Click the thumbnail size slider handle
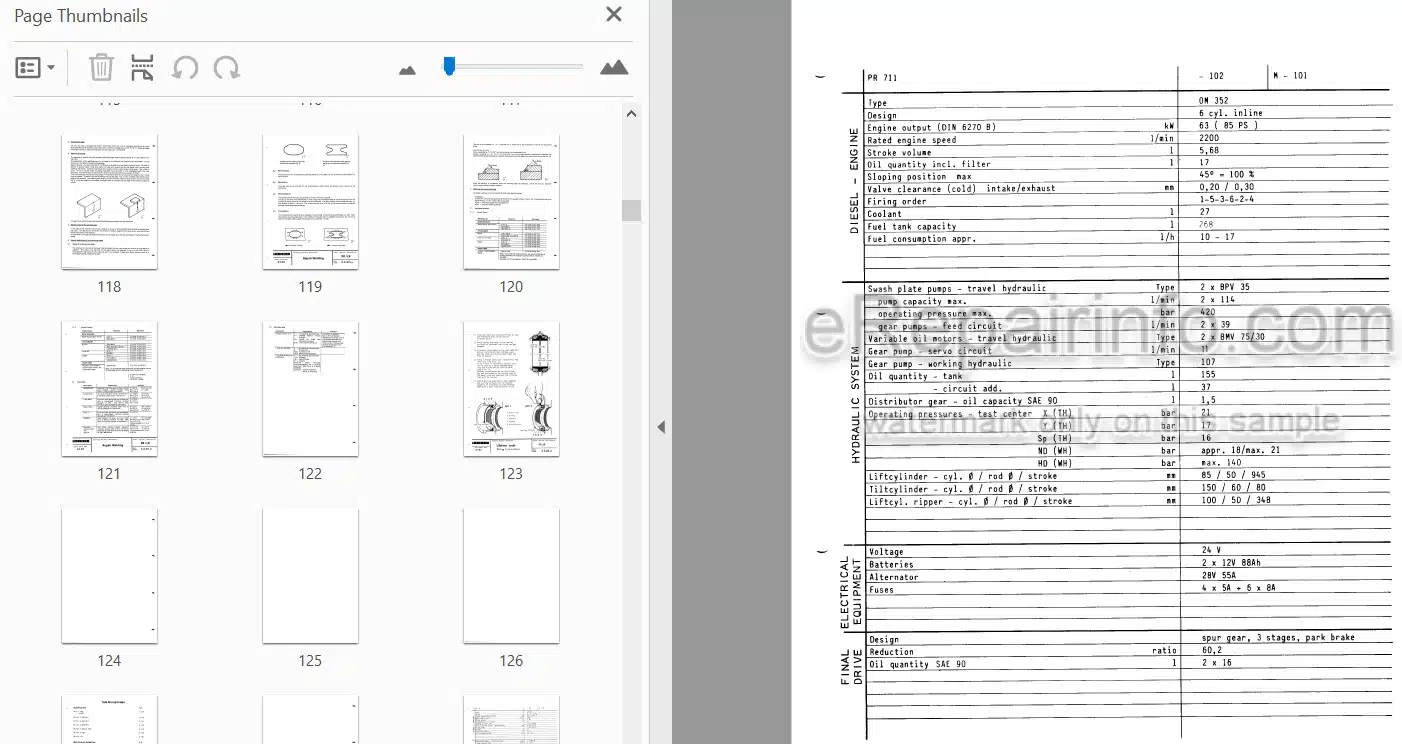 449,66
